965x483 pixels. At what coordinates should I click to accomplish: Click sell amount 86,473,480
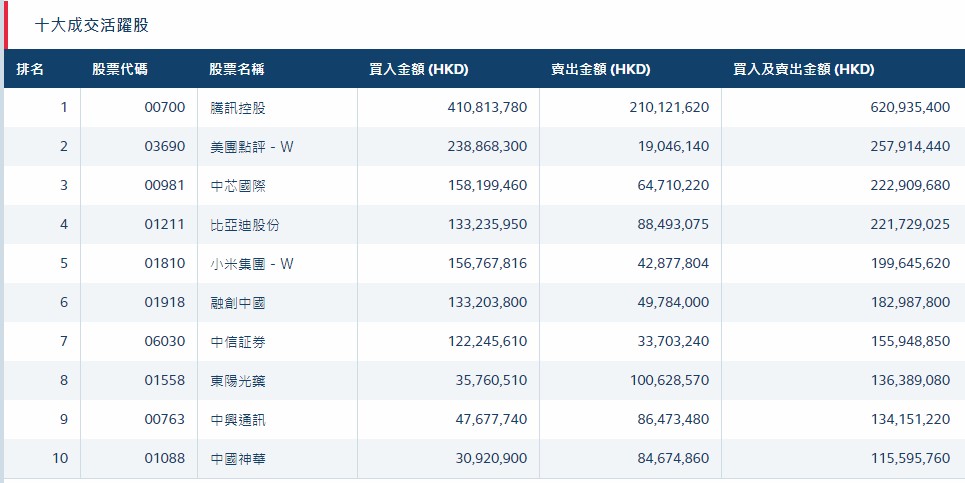[x=673, y=420]
